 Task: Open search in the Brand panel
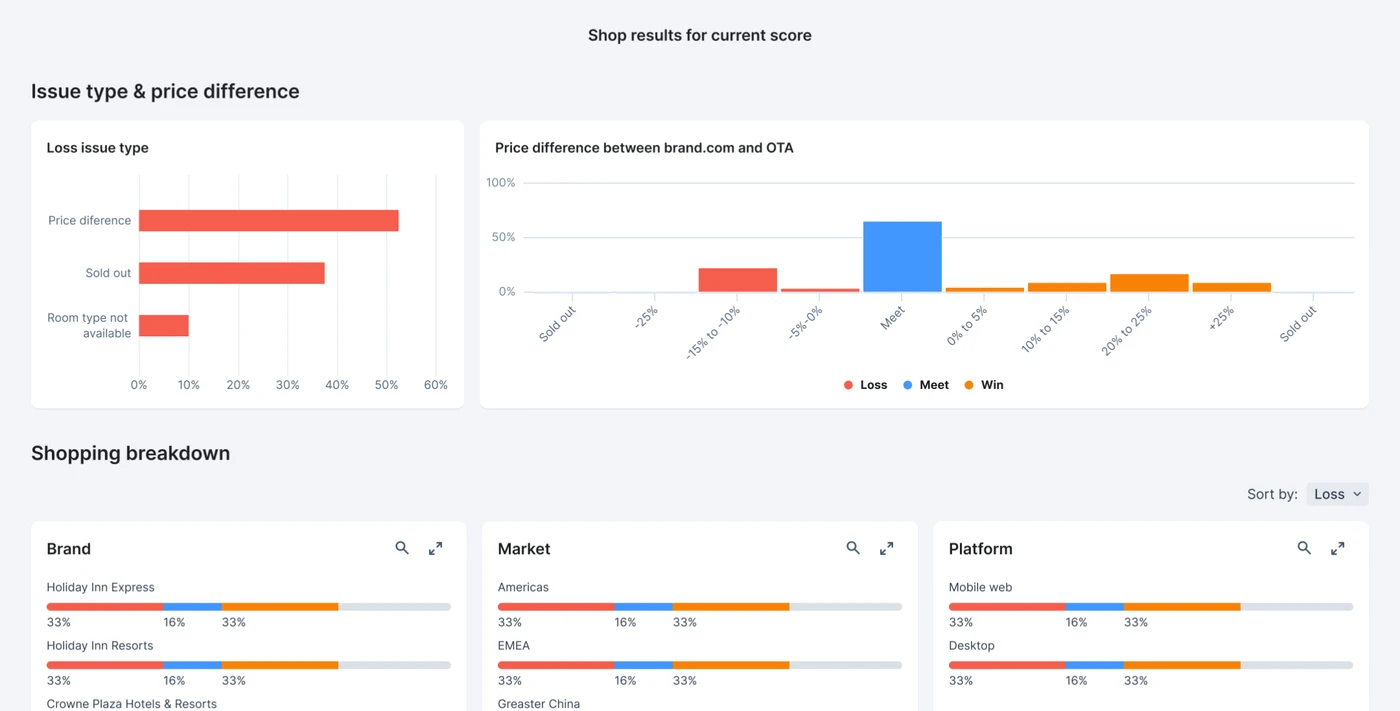click(x=402, y=548)
